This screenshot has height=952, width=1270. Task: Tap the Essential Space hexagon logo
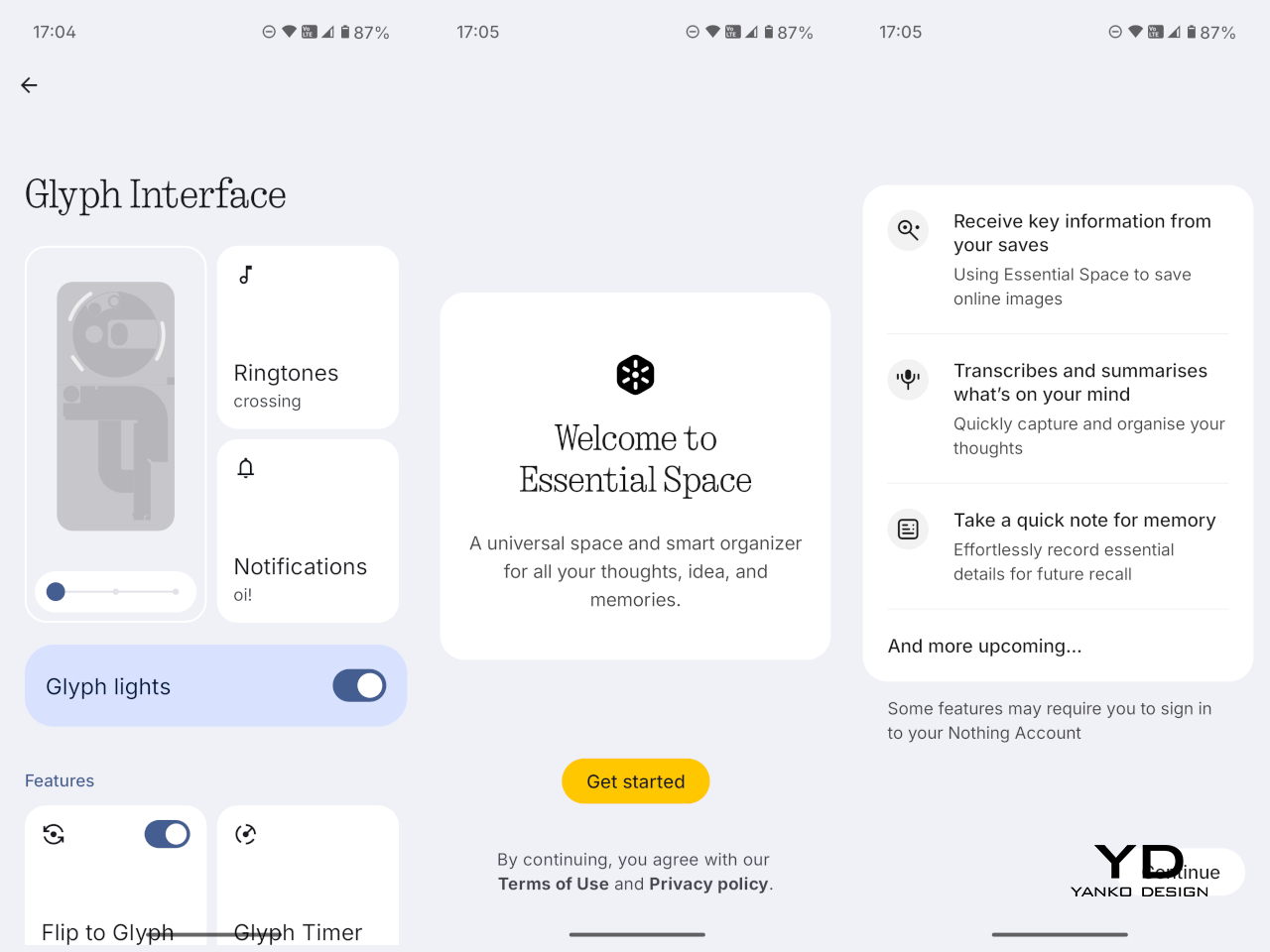point(635,375)
